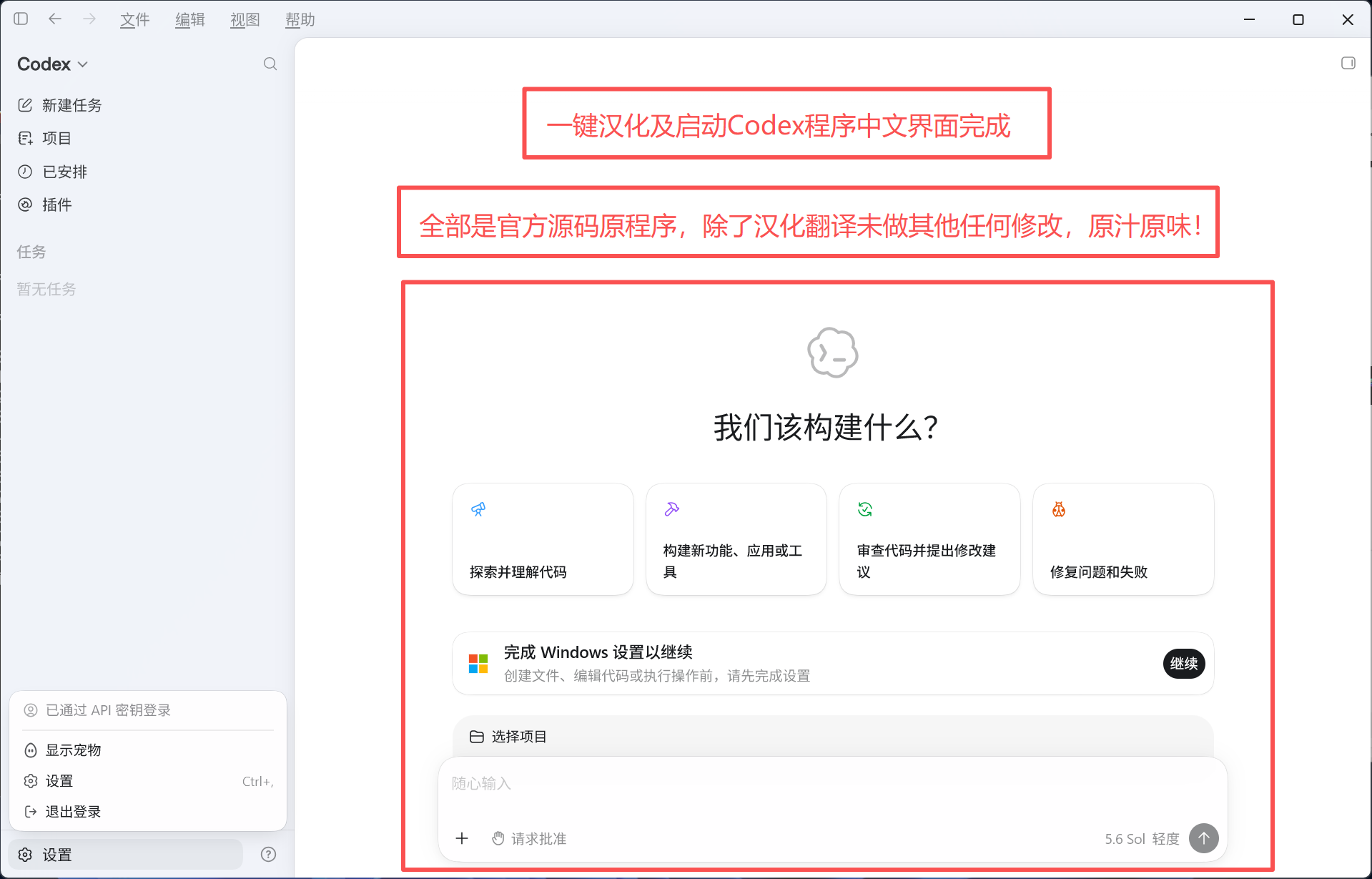Click the 设置 button beside the help icon
1372x879 pixels.
(126, 855)
